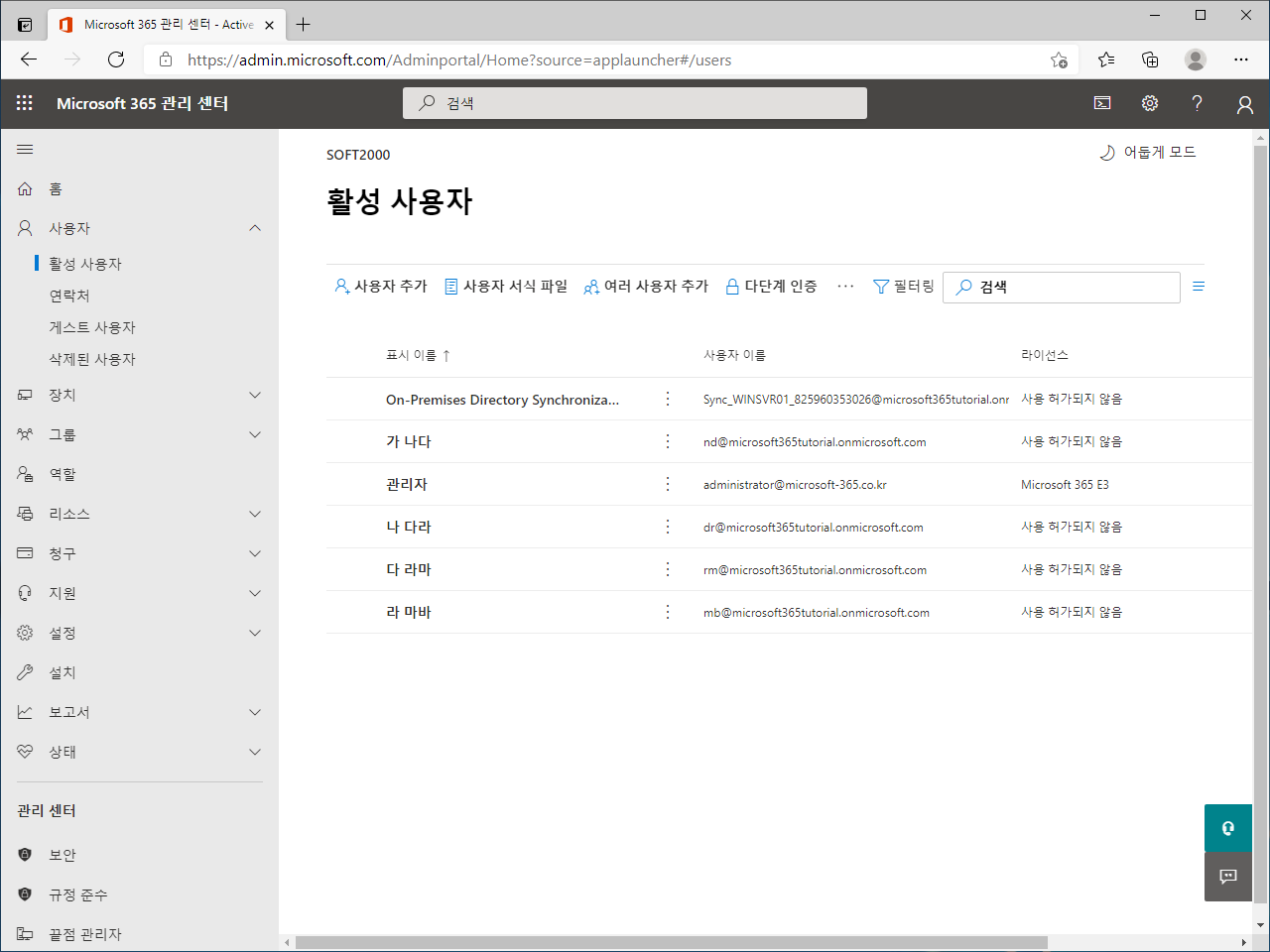The height and width of the screenshot is (952, 1270).
Task: Click 여러 사용자 추가 button
Action: point(646,287)
